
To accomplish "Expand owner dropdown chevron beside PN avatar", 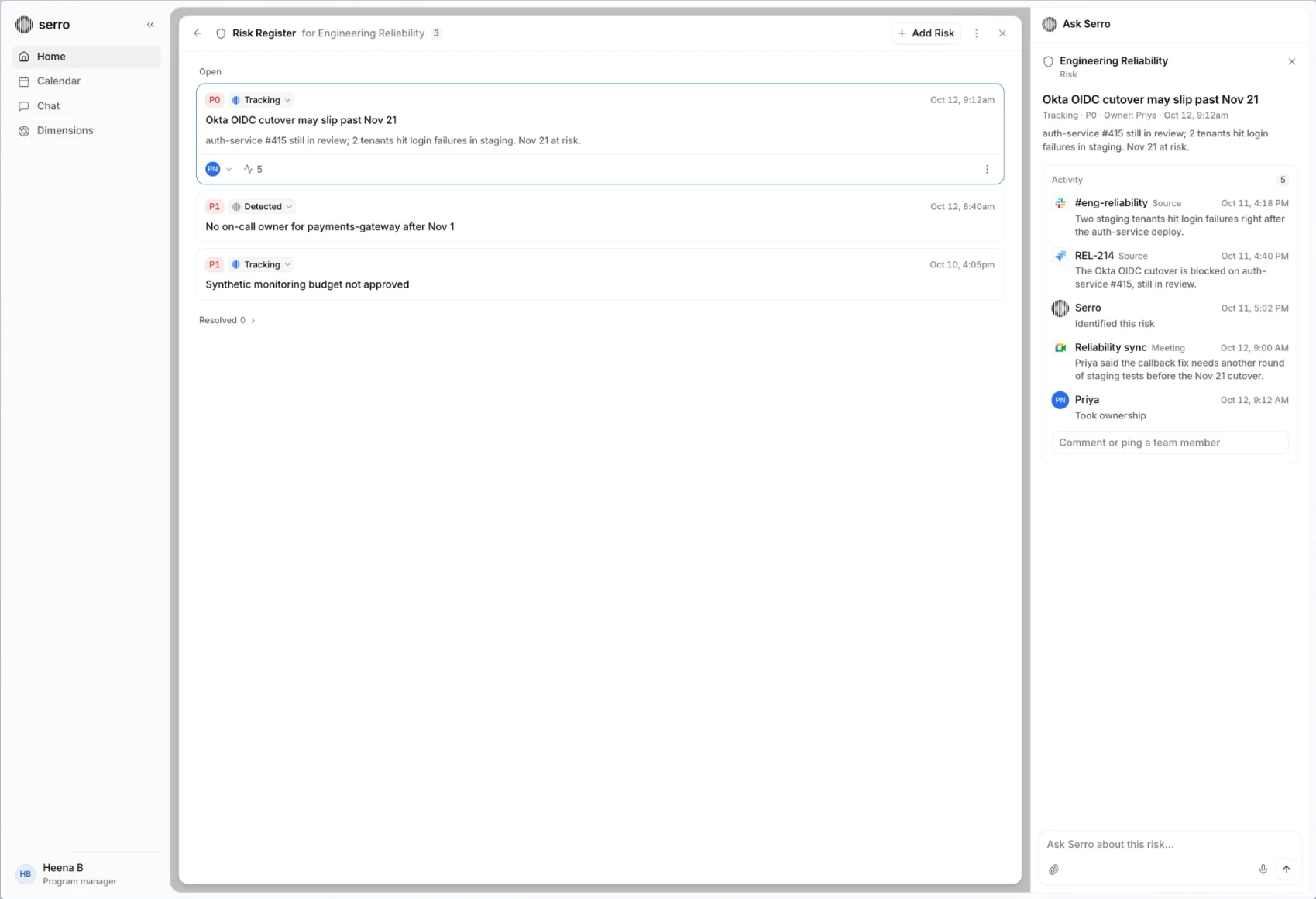I will (228, 169).
